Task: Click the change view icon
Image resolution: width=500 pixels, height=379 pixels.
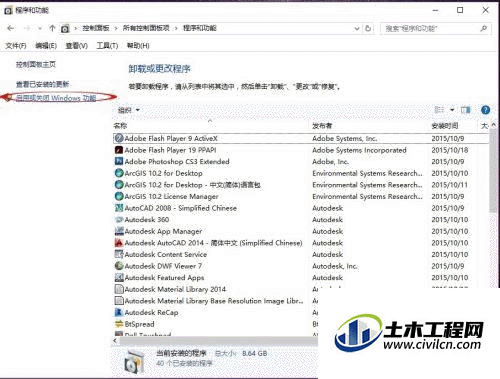Action: [439, 110]
